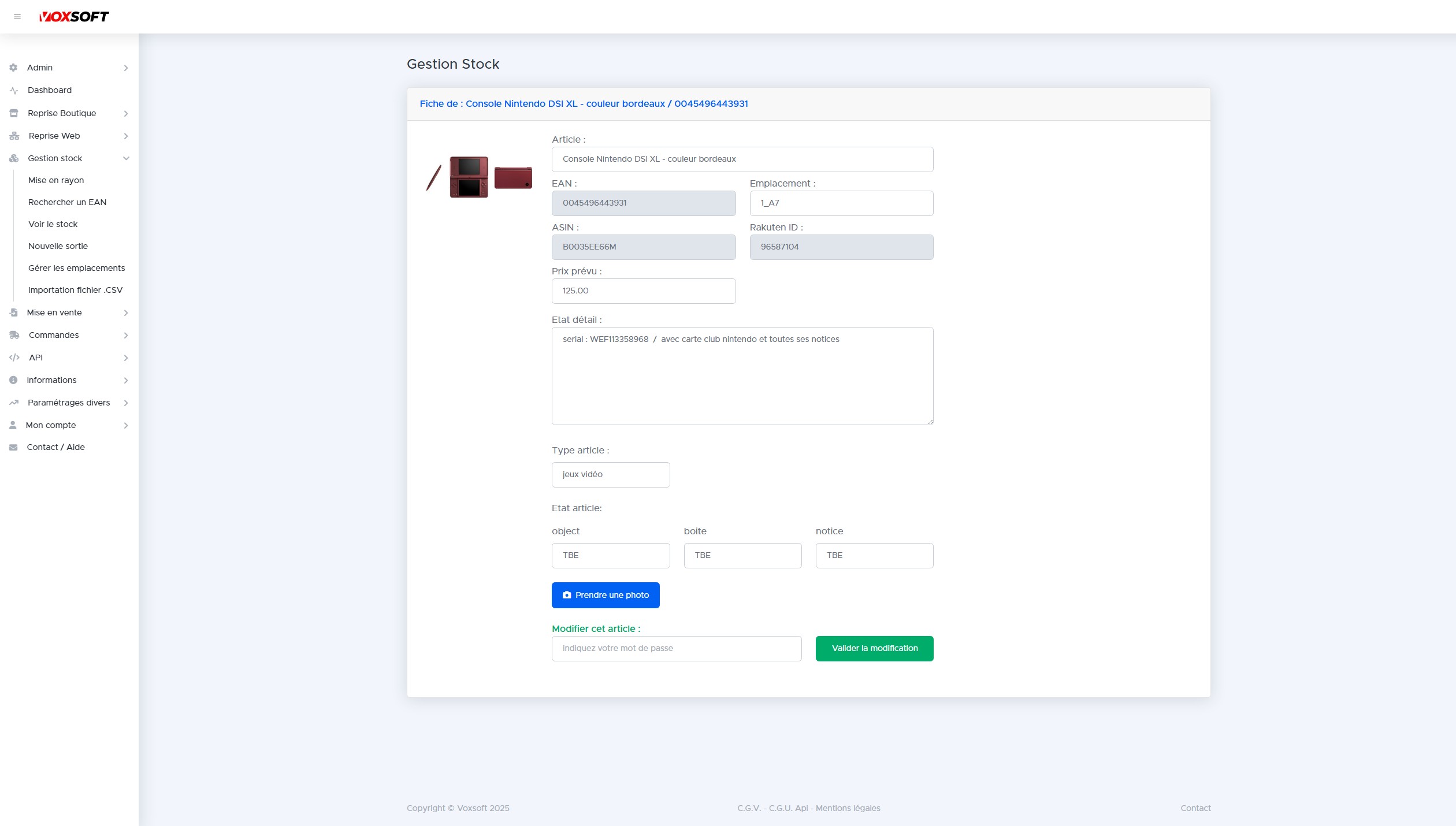1456x826 pixels.
Task: Click the Informations info icon
Action: pos(13,380)
